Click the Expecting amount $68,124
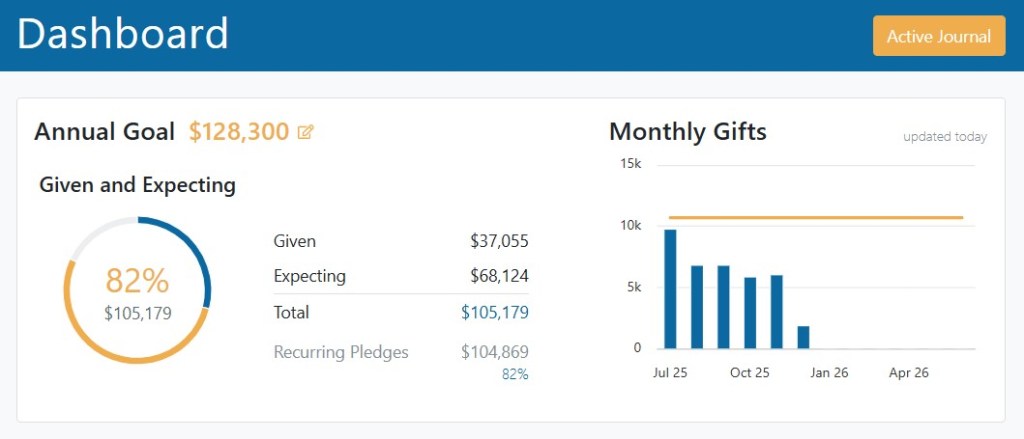The width and height of the screenshot is (1024, 439). pos(499,276)
